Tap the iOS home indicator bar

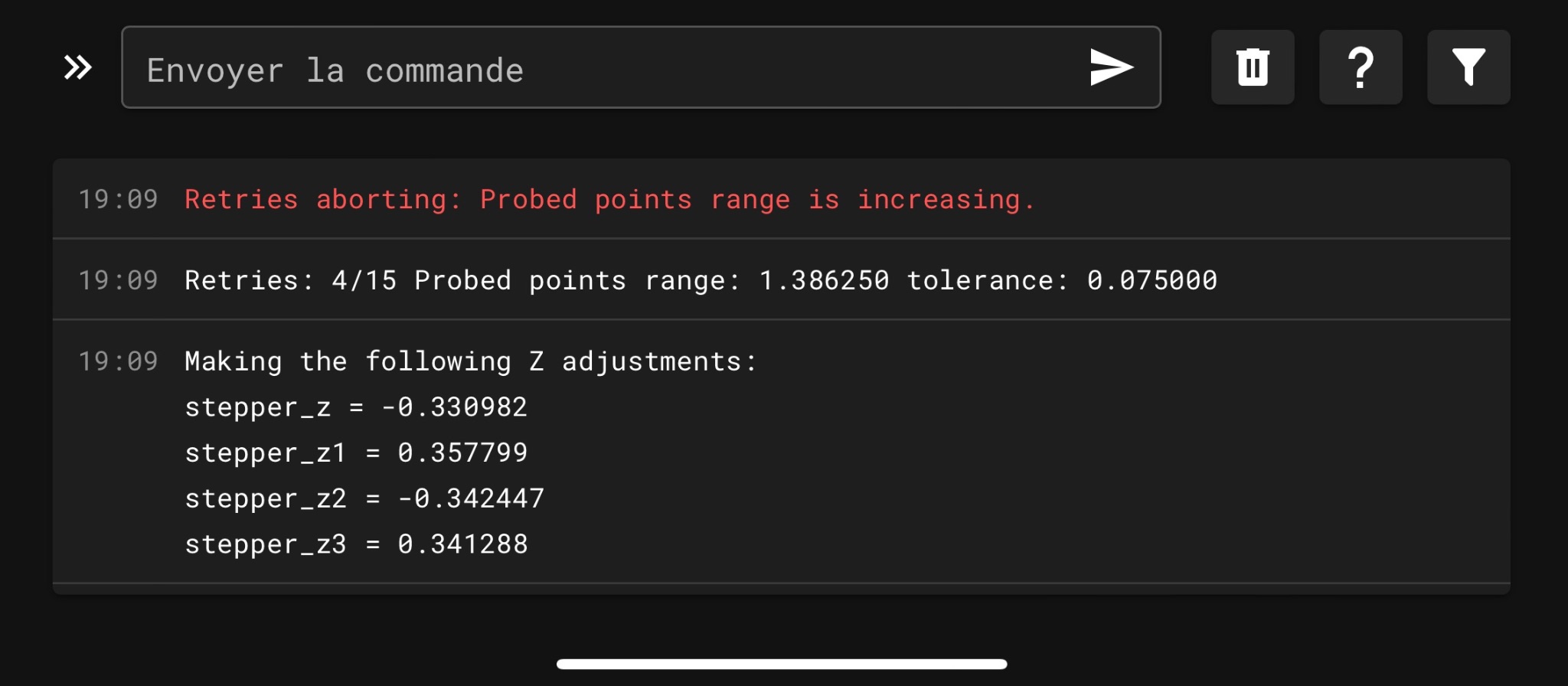(782, 664)
